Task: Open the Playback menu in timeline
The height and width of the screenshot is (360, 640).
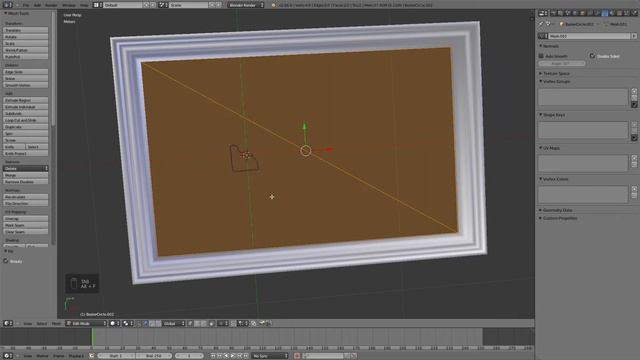Action: (76, 356)
